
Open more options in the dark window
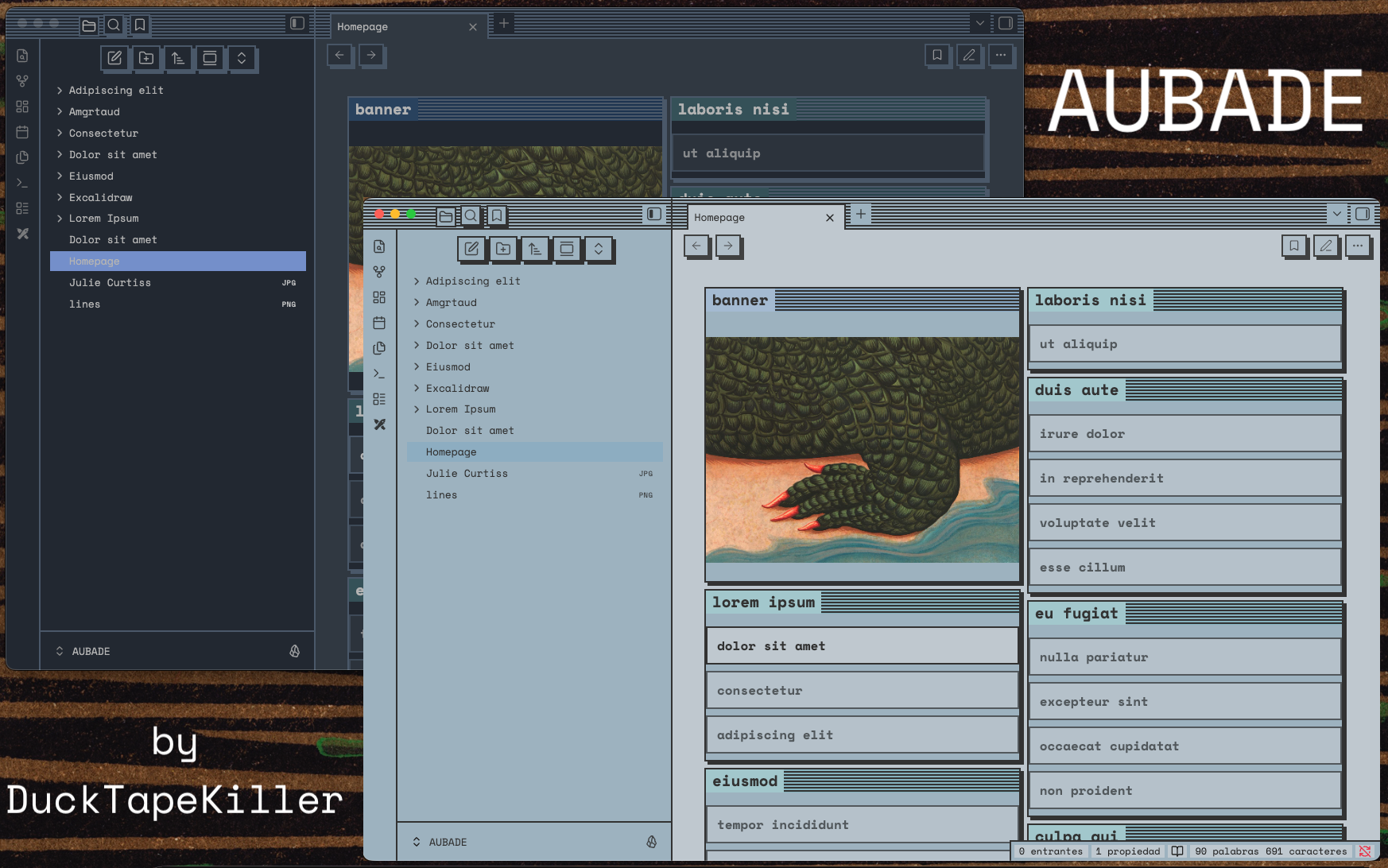click(x=1001, y=56)
